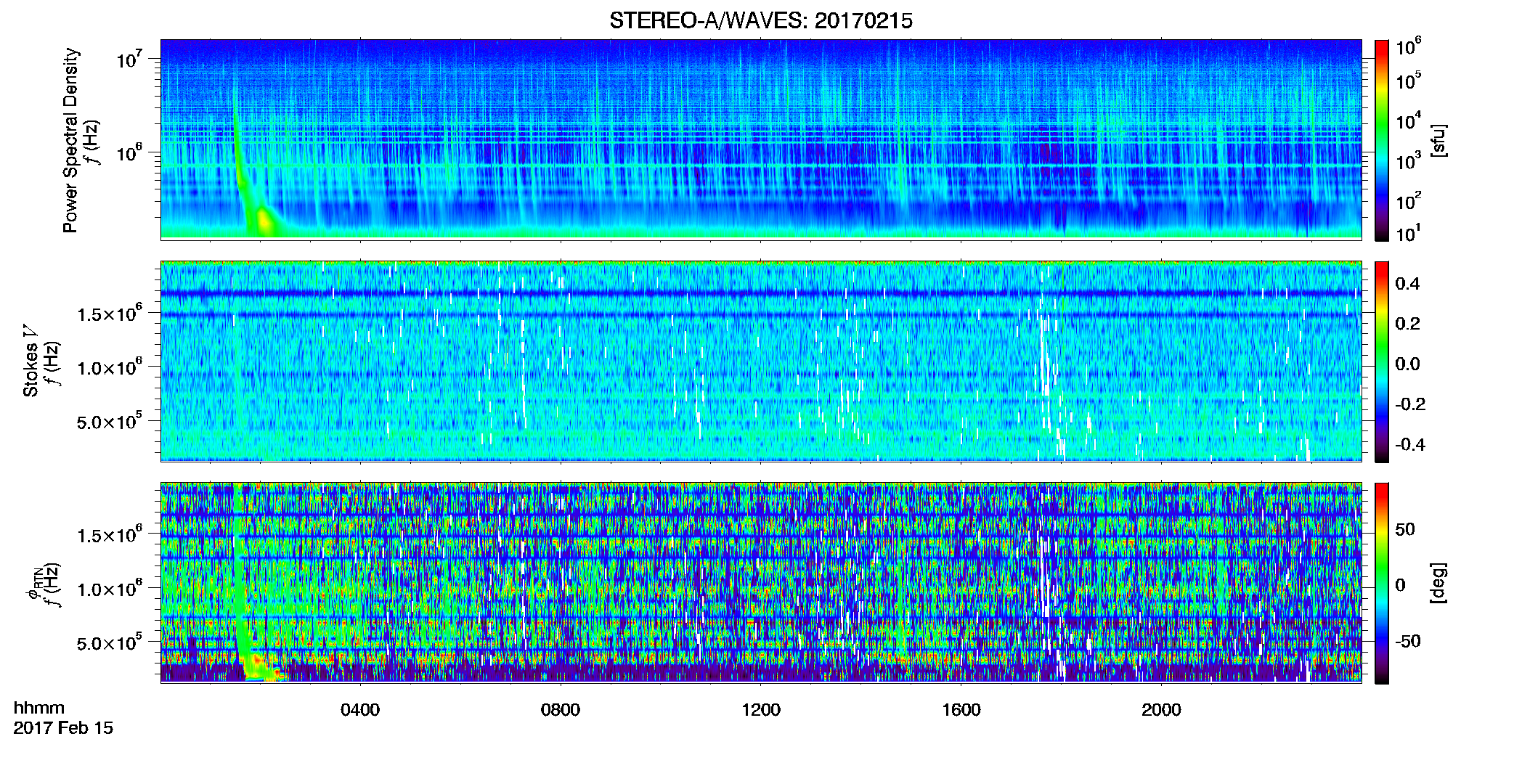
Task: Select the 0 label on the degrees color bar
Action: [1400, 585]
